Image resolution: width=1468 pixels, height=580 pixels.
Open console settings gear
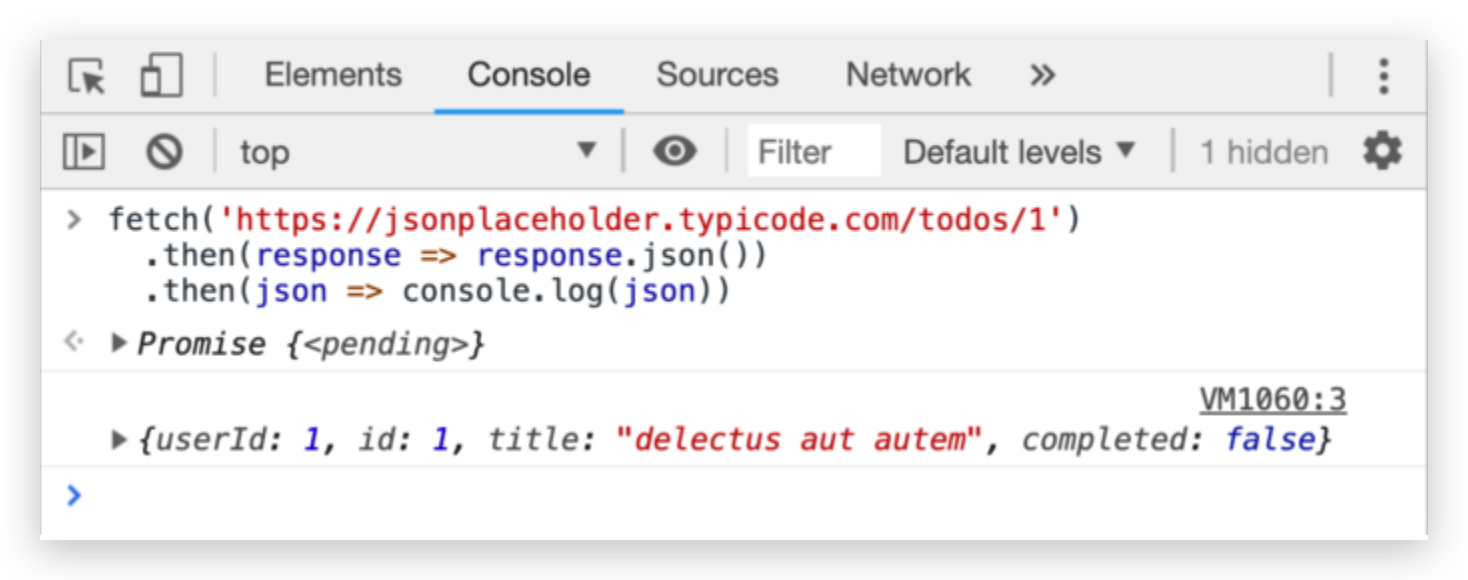tap(1382, 152)
